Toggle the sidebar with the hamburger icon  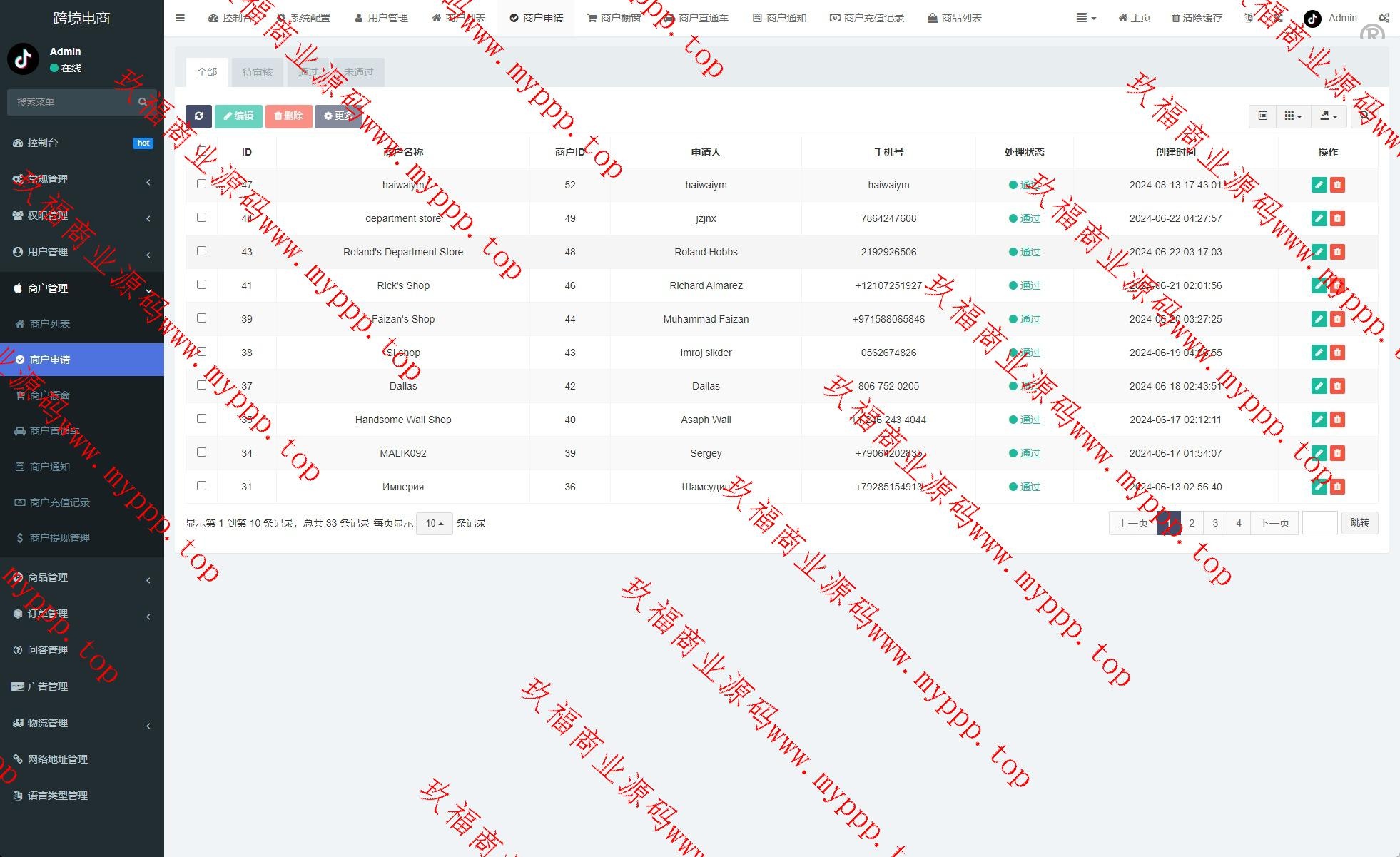pyautogui.click(x=181, y=18)
